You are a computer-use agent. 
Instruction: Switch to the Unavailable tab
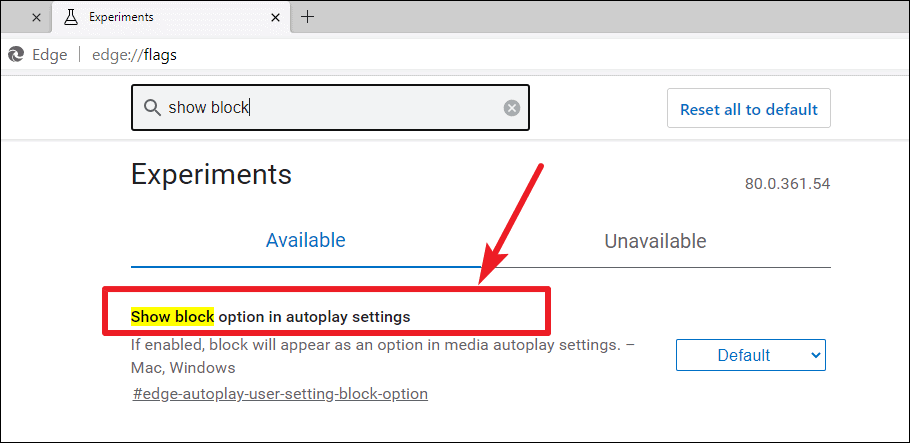(x=655, y=240)
